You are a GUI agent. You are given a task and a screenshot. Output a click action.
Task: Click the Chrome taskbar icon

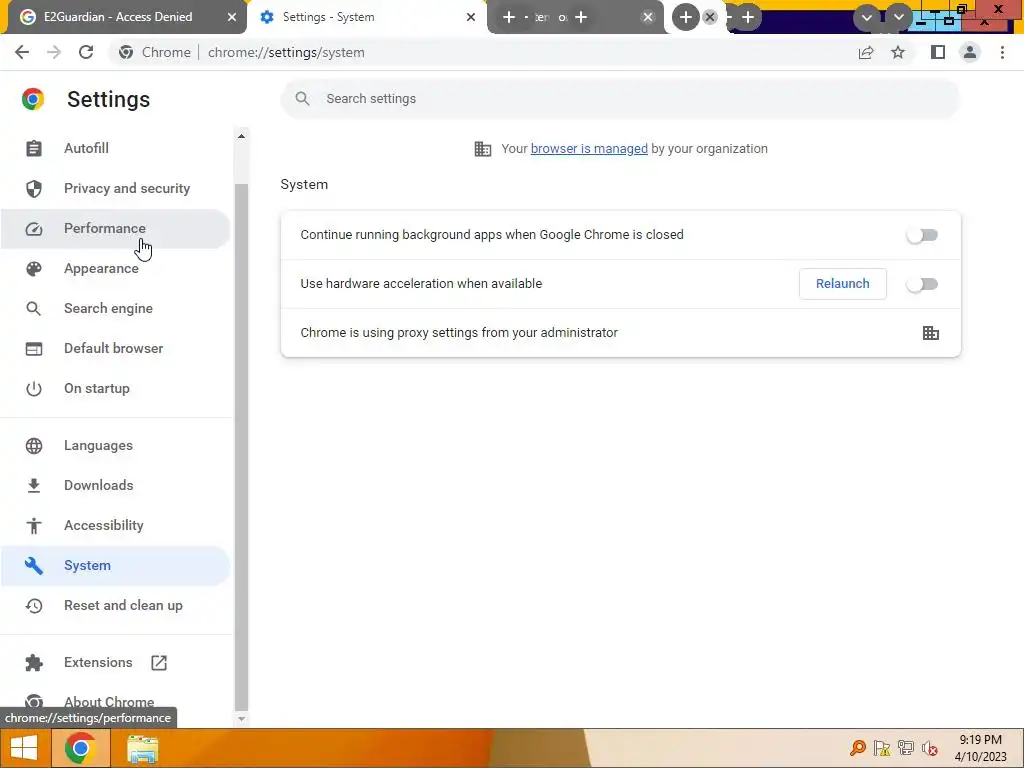(80, 748)
